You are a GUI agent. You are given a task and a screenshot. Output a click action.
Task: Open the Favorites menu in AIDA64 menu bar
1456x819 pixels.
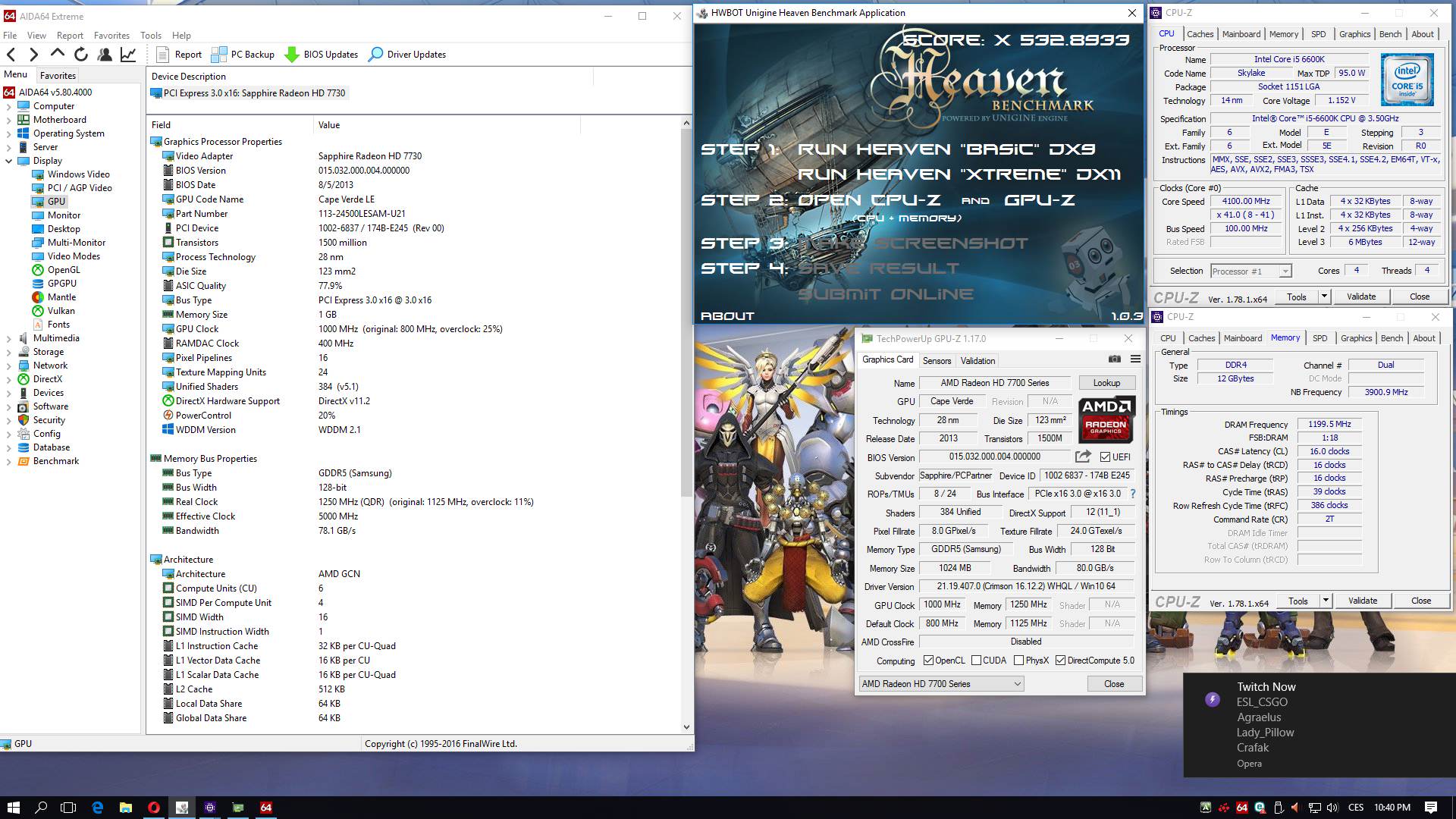click(111, 35)
